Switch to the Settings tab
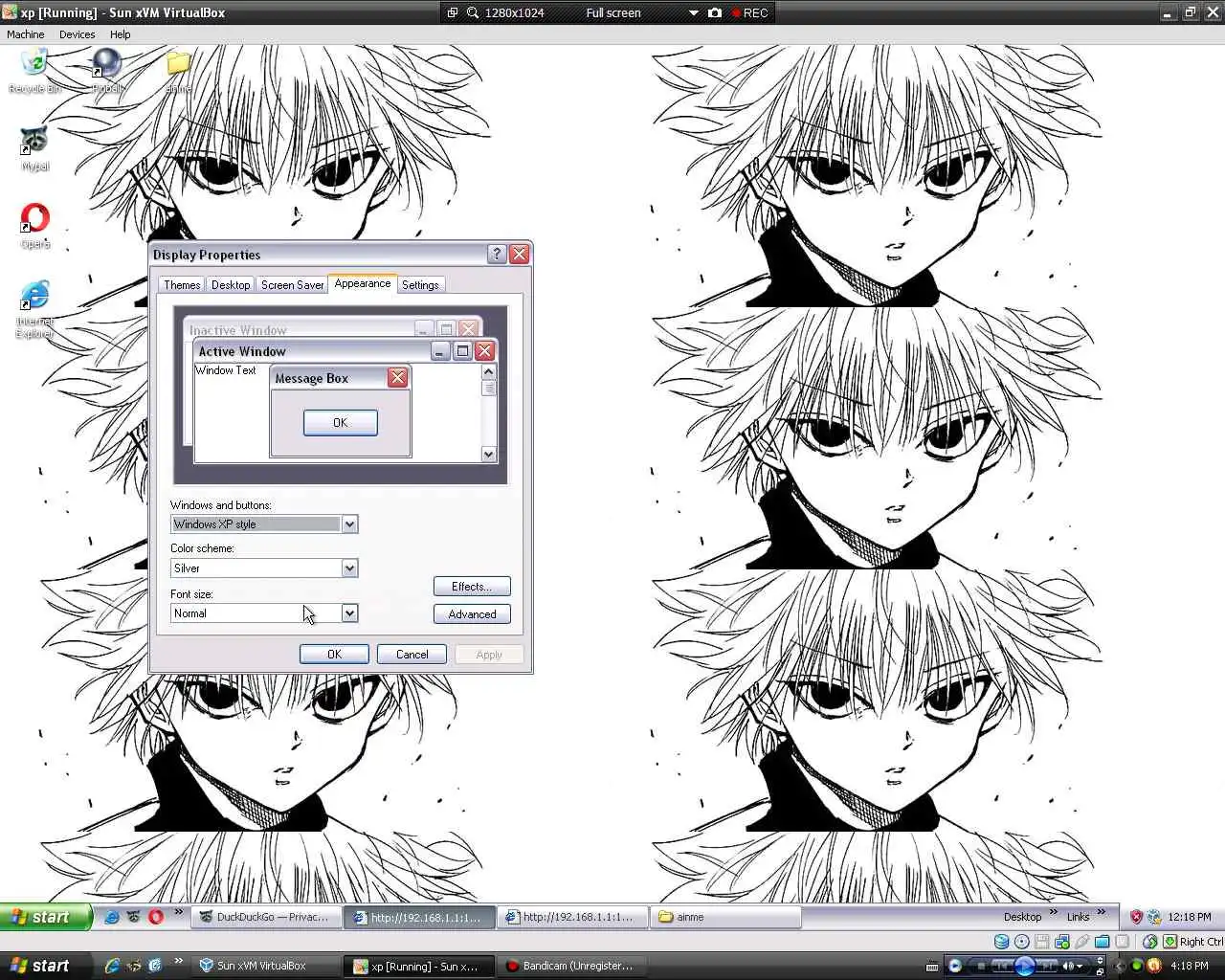 point(420,285)
